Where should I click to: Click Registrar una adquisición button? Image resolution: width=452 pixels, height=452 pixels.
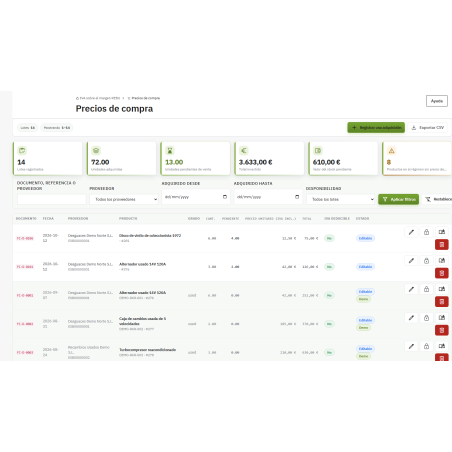tap(376, 128)
